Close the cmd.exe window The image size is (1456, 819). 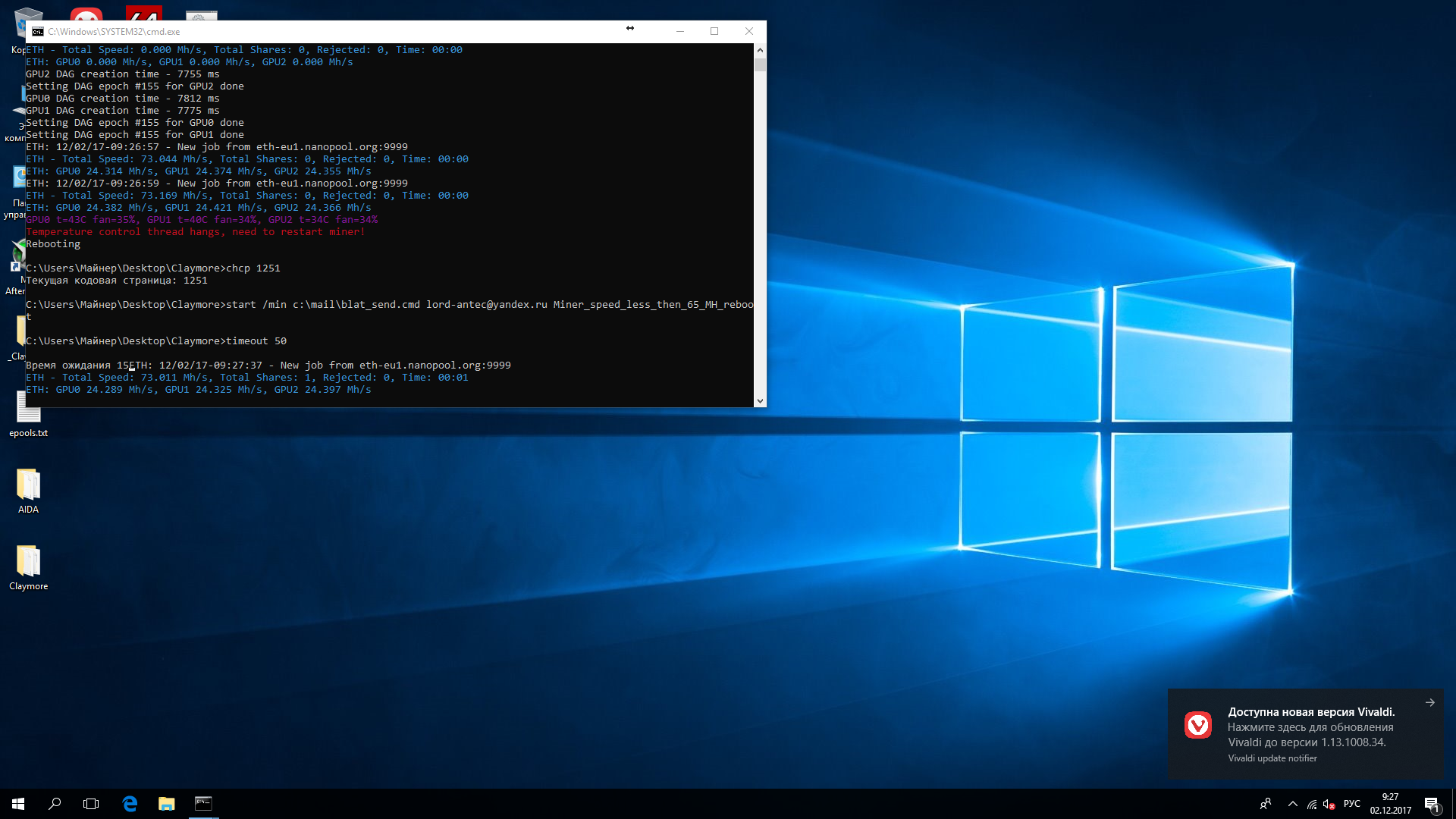[x=749, y=31]
